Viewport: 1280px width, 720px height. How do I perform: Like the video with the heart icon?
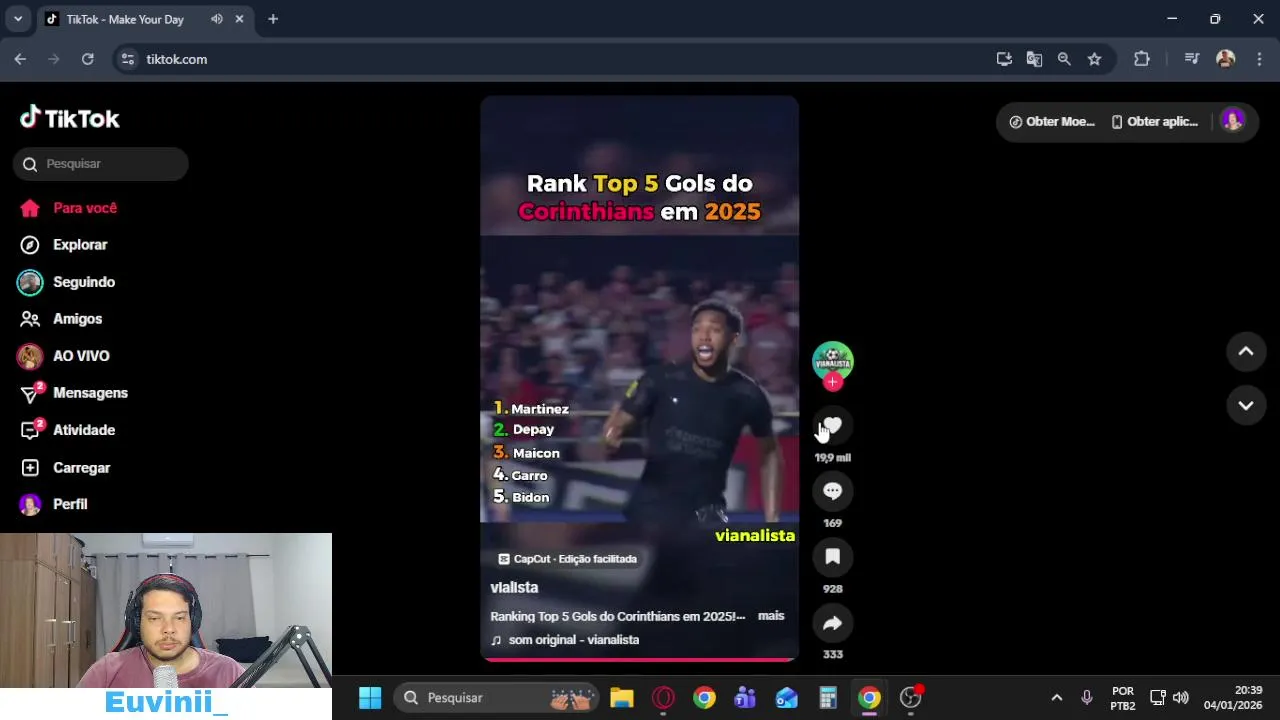(832, 427)
